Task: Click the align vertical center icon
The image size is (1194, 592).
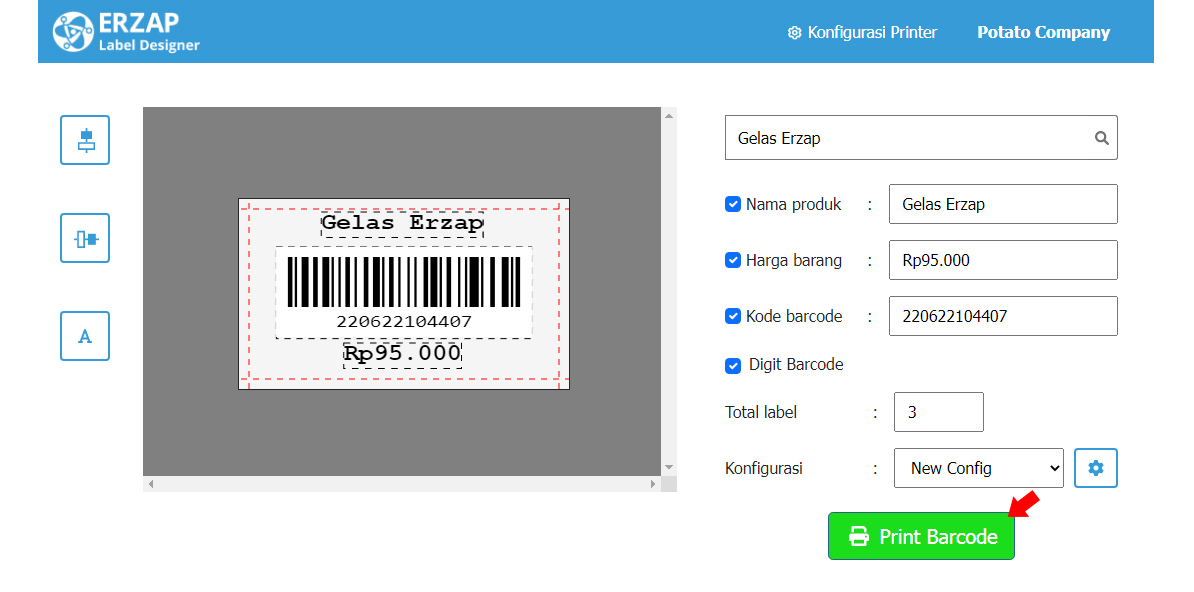Action: (x=85, y=140)
